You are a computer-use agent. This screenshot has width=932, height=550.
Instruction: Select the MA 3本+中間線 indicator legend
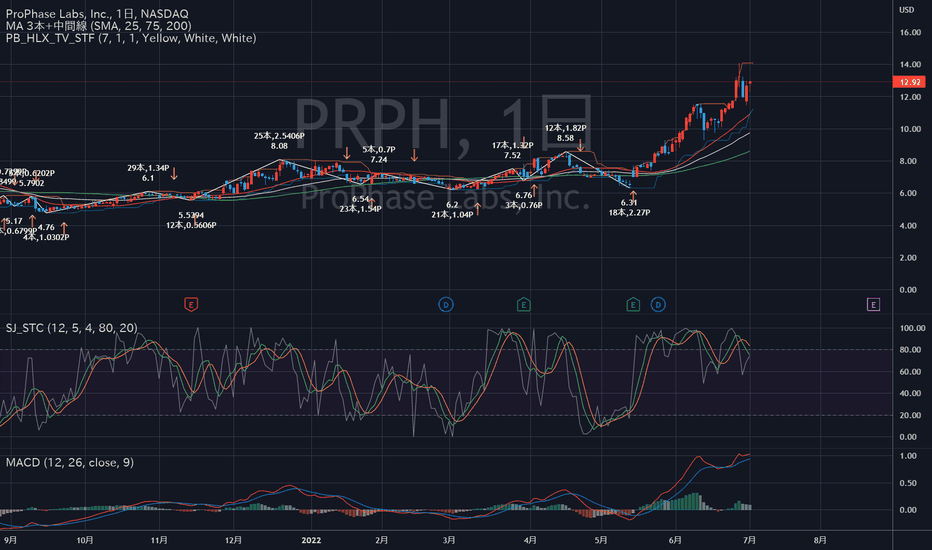99,26
